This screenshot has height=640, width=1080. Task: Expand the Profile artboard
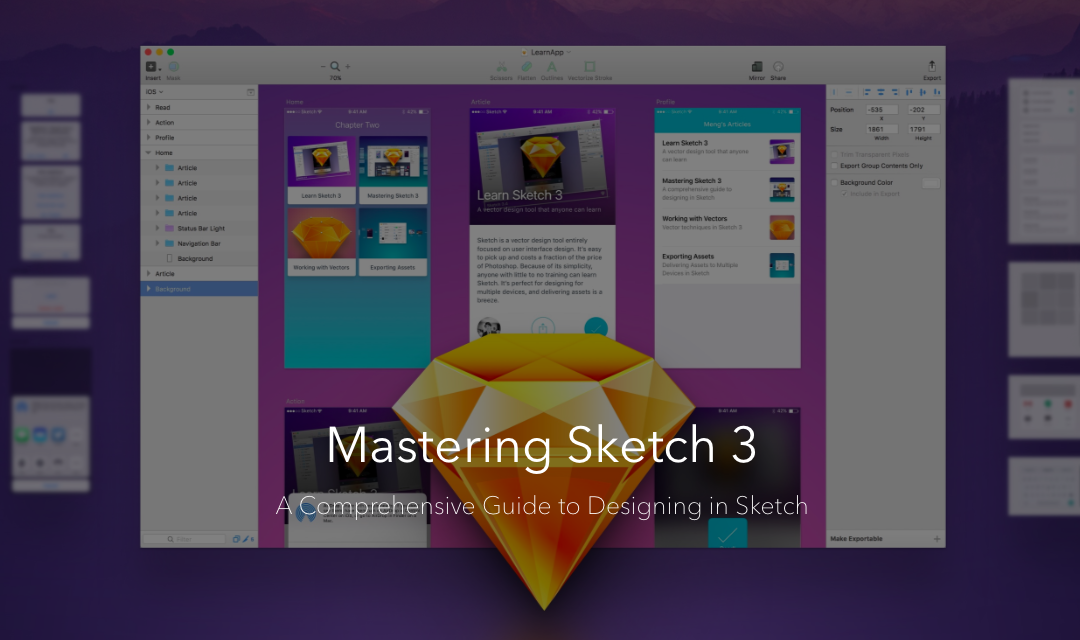coord(148,137)
